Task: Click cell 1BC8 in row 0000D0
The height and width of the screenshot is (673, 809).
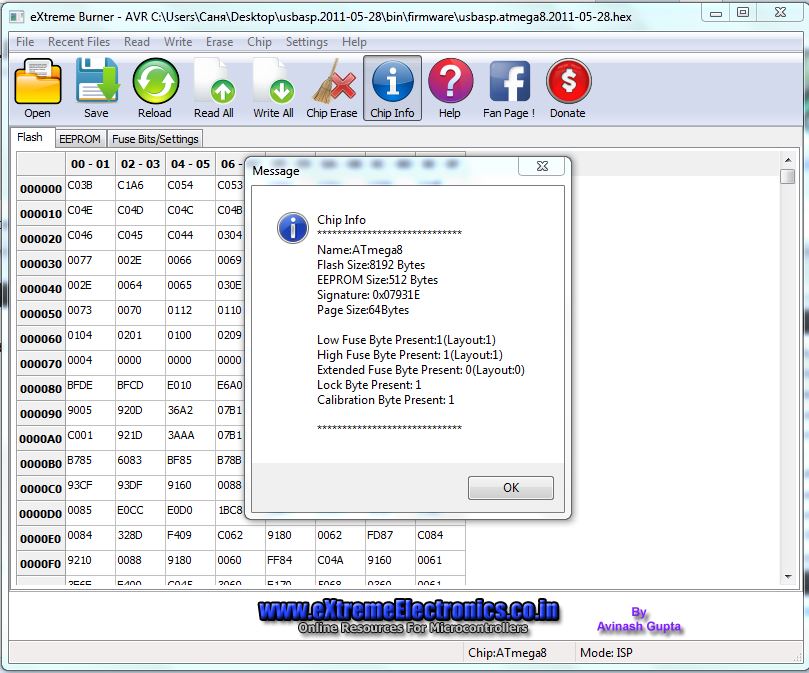Action: click(x=230, y=514)
